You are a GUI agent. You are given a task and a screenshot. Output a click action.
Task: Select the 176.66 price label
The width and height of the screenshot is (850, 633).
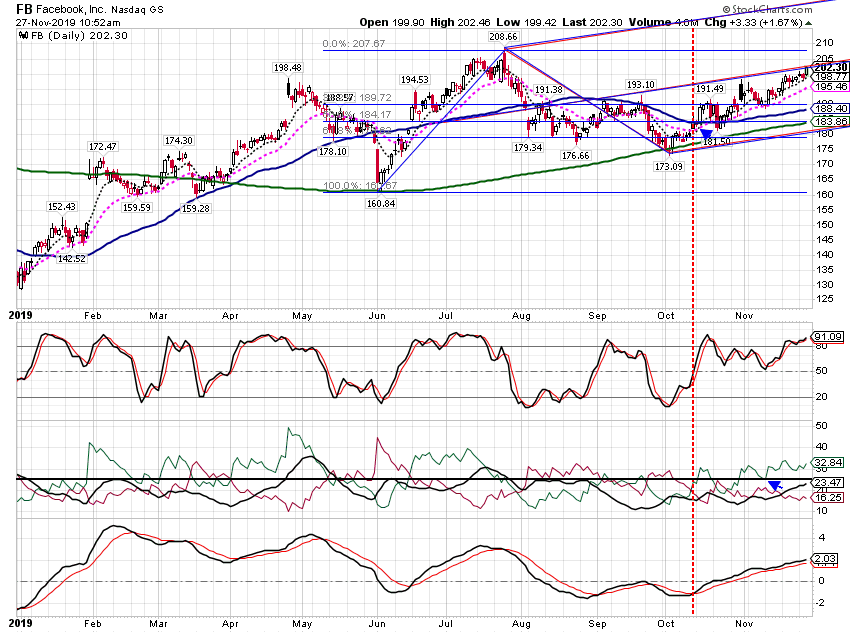575,156
